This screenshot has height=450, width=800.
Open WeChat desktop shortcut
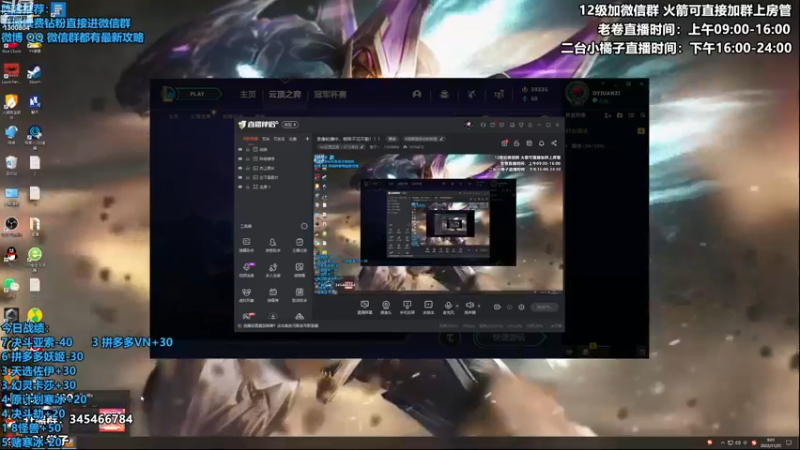click(11, 287)
